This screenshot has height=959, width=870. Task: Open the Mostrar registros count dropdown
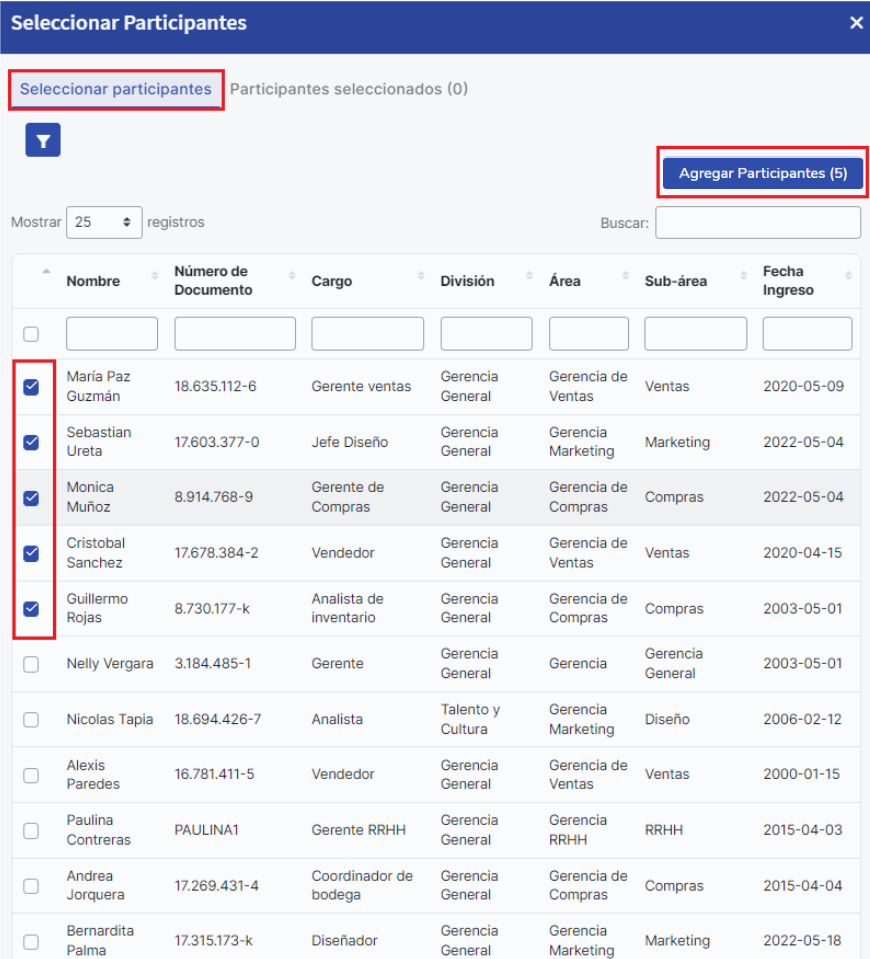[x=103, y=223]
